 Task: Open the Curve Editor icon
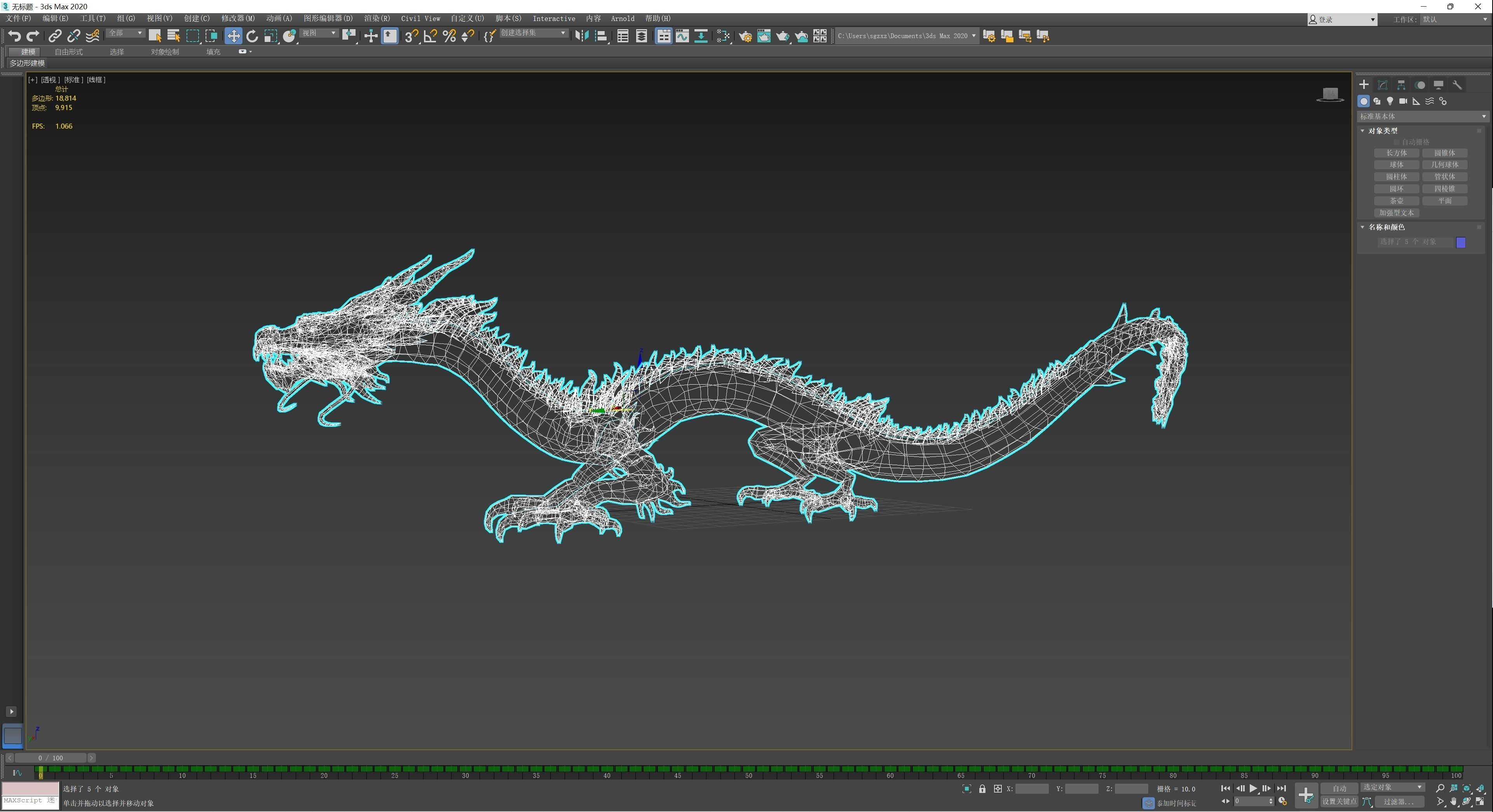click(682, 36)
